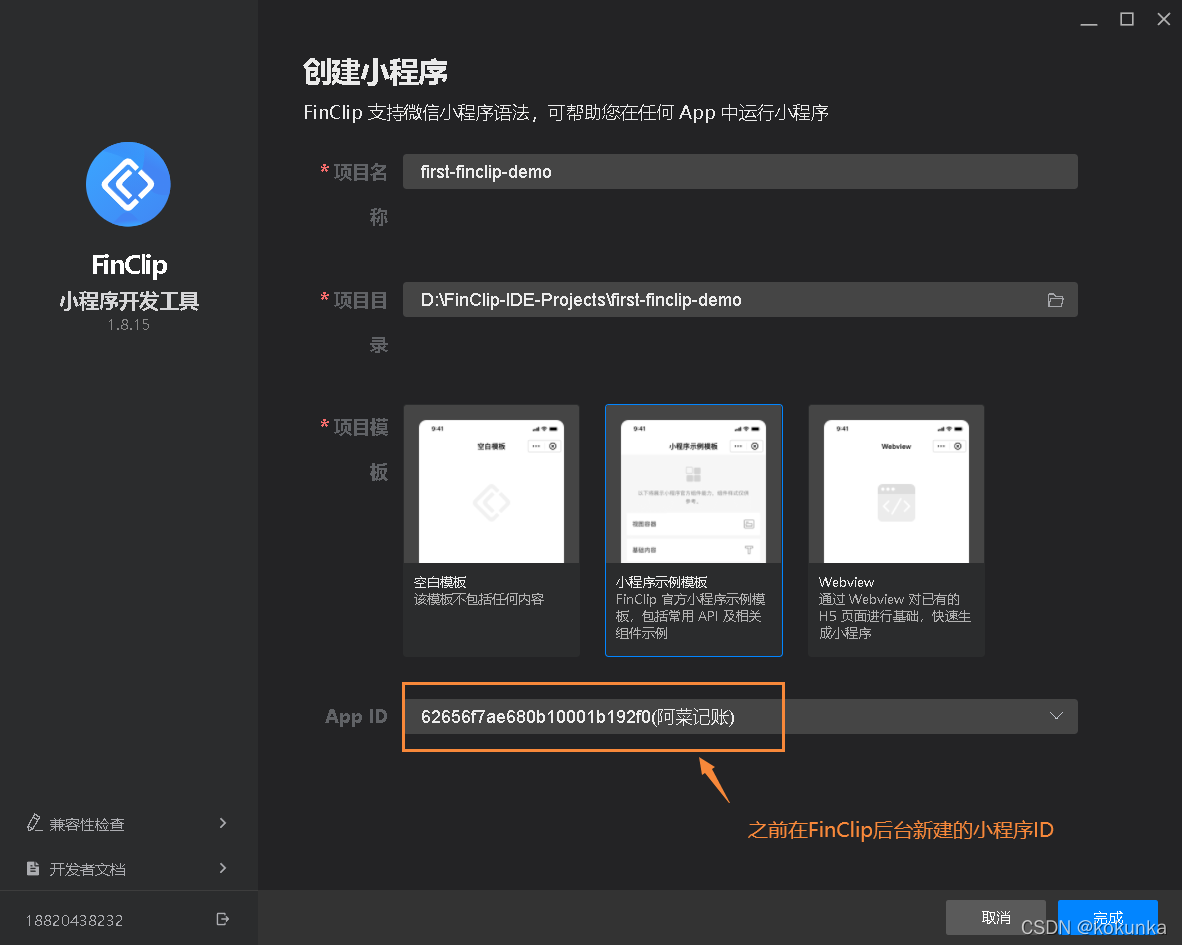Viewport: 1182px width, 945px height.
Task: Click the 取消 button
Action: 995,917
